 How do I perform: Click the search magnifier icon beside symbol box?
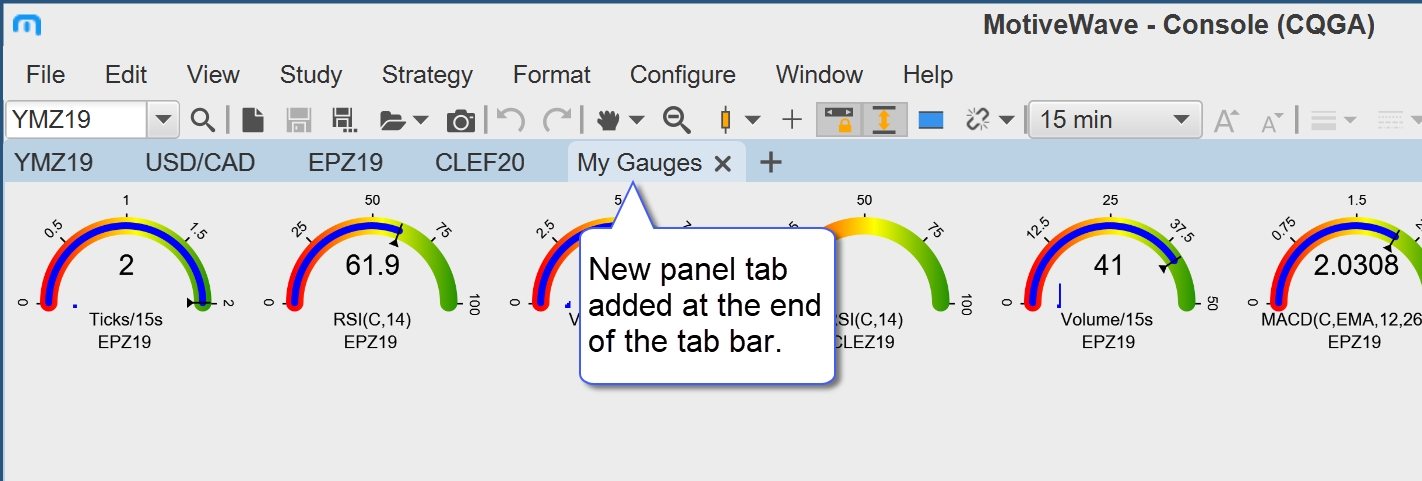[203, 120]
